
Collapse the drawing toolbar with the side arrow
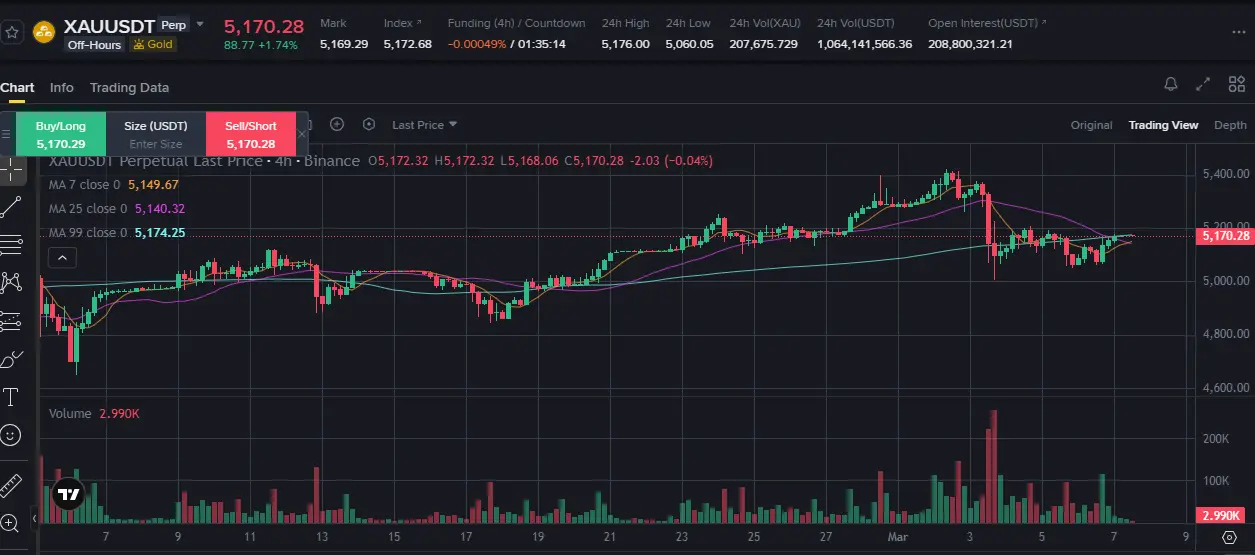35,518
